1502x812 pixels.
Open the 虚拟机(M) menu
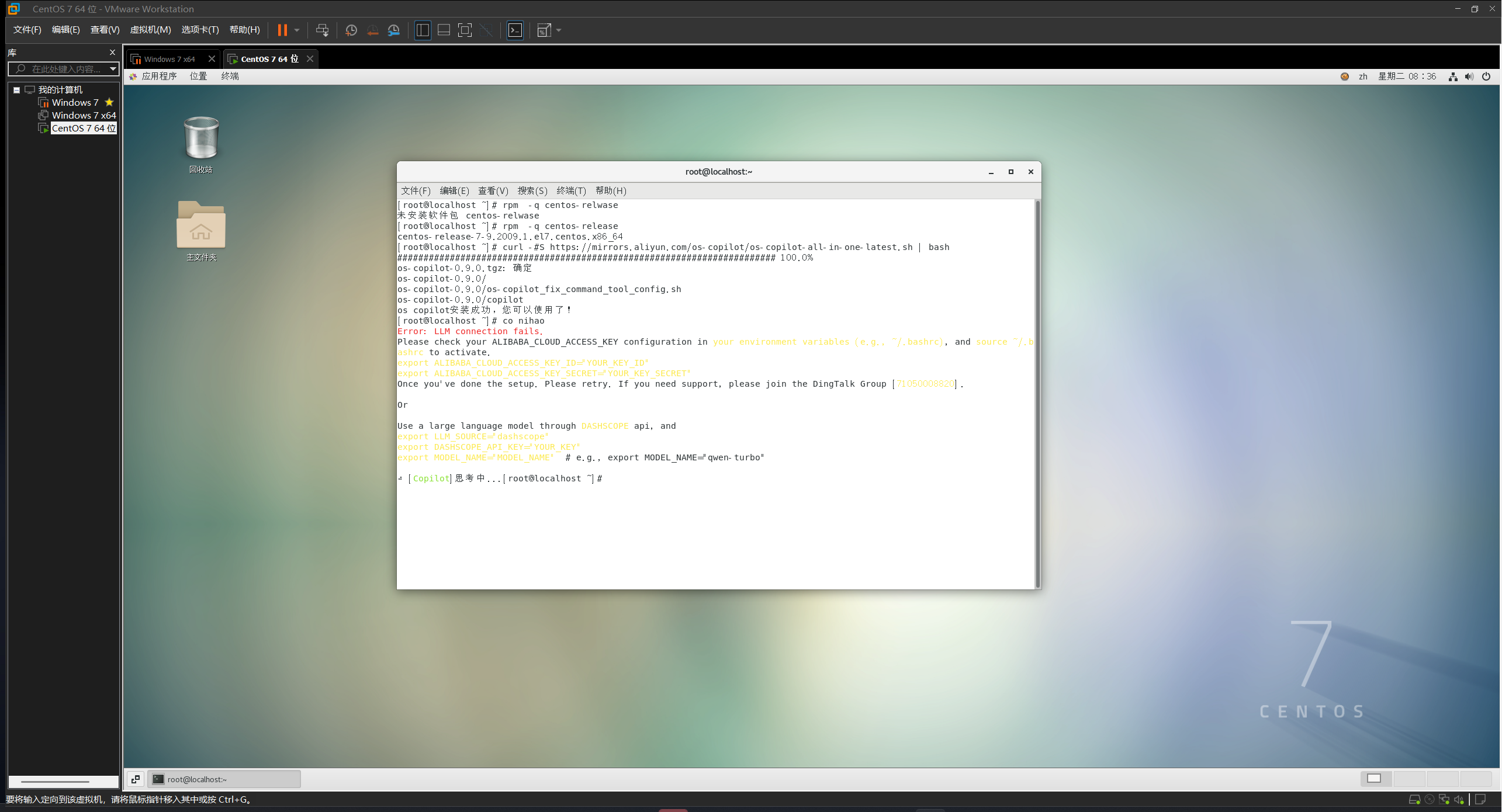(x=150, y=30)
